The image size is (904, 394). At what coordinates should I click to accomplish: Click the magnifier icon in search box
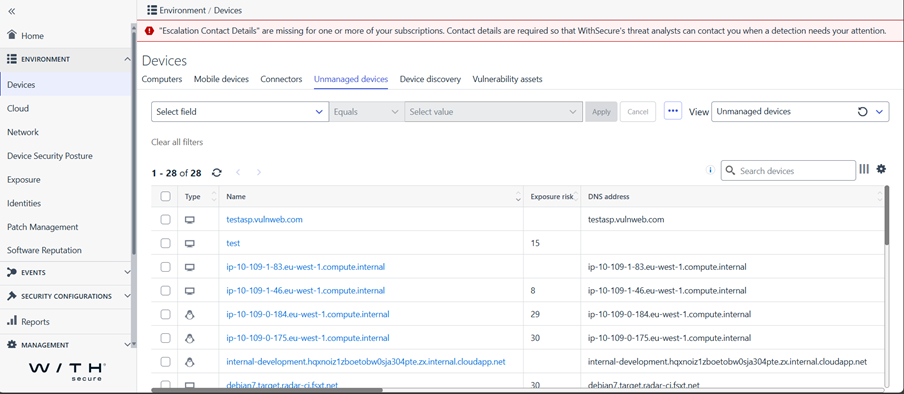click(x=730, y=171)
